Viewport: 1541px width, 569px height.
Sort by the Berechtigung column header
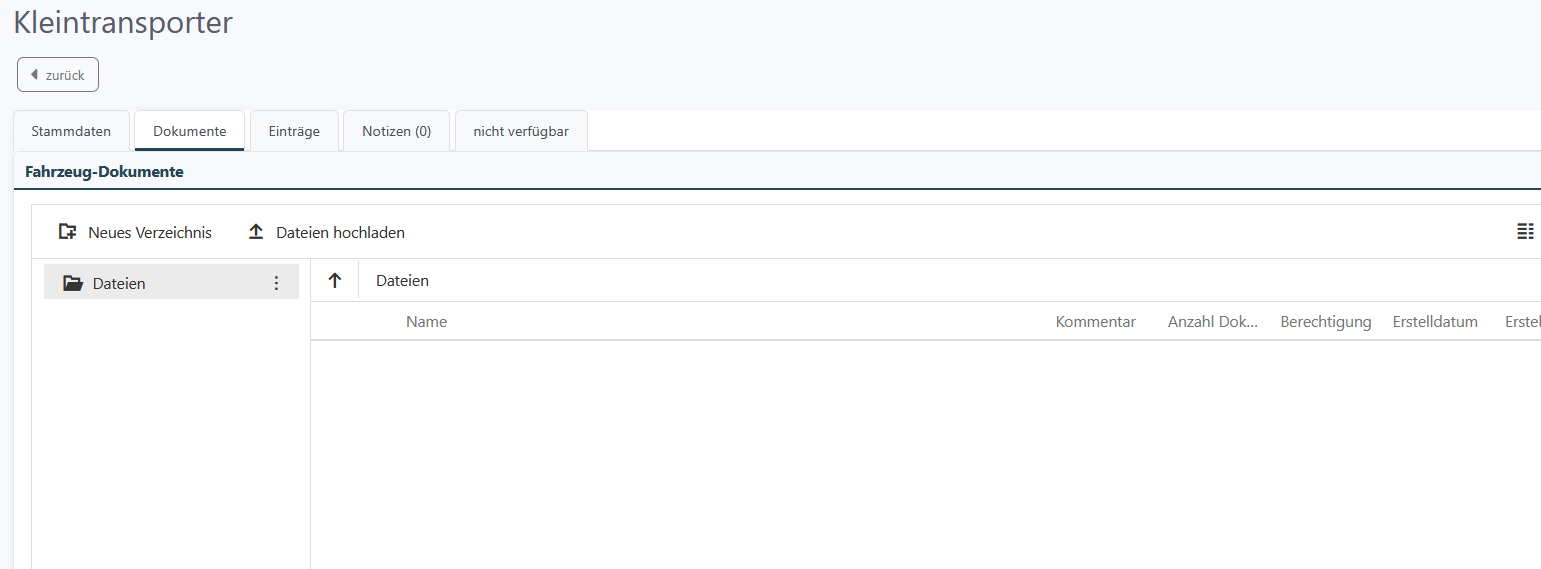pos(1325,322)
